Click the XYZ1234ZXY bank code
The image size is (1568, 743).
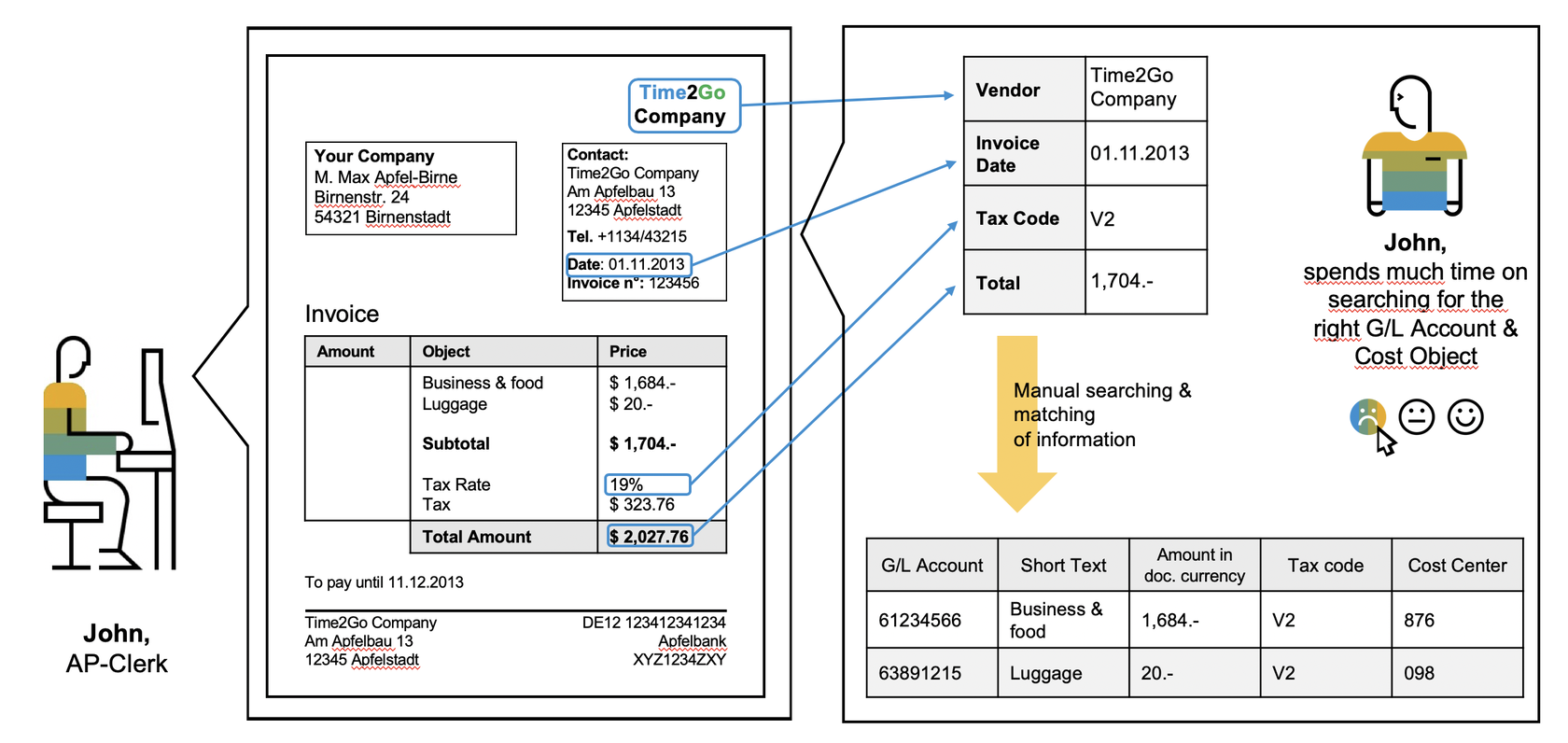click(x=679, y=659)
